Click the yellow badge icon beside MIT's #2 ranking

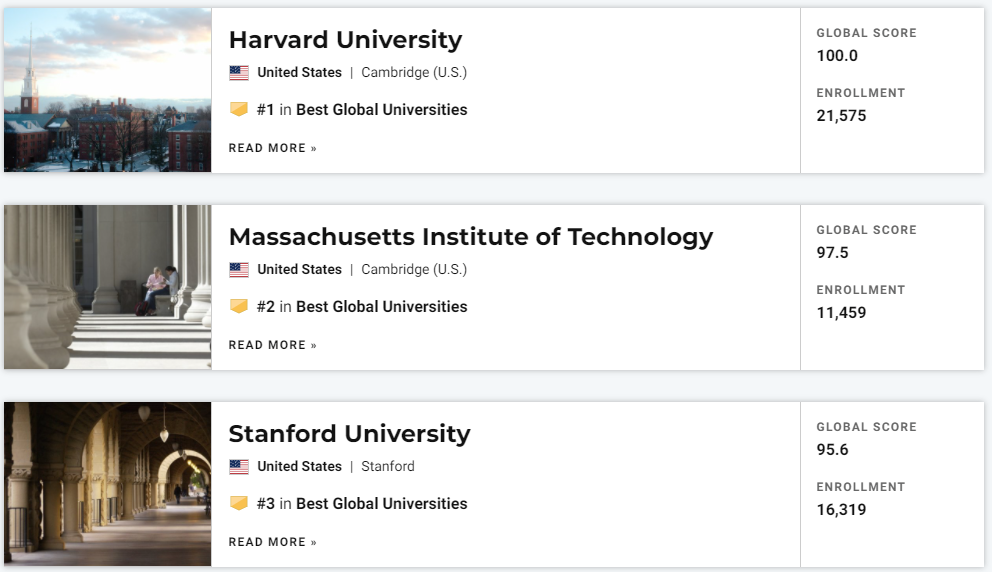(x=239, y=307)
